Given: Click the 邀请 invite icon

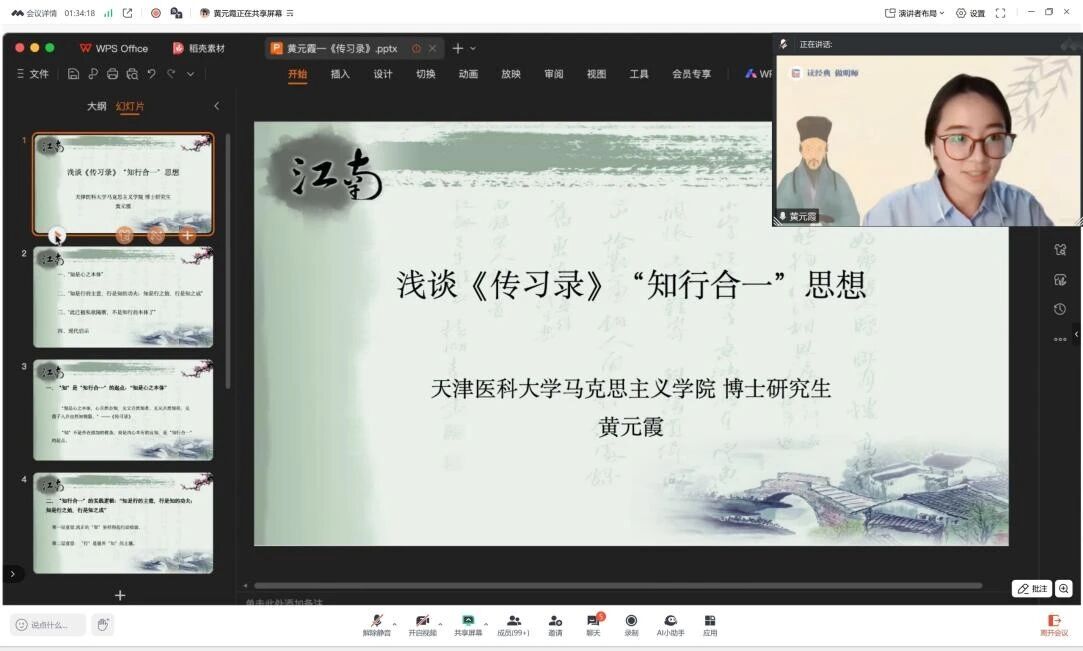Looking at the screenshot, I should [556, 622].
